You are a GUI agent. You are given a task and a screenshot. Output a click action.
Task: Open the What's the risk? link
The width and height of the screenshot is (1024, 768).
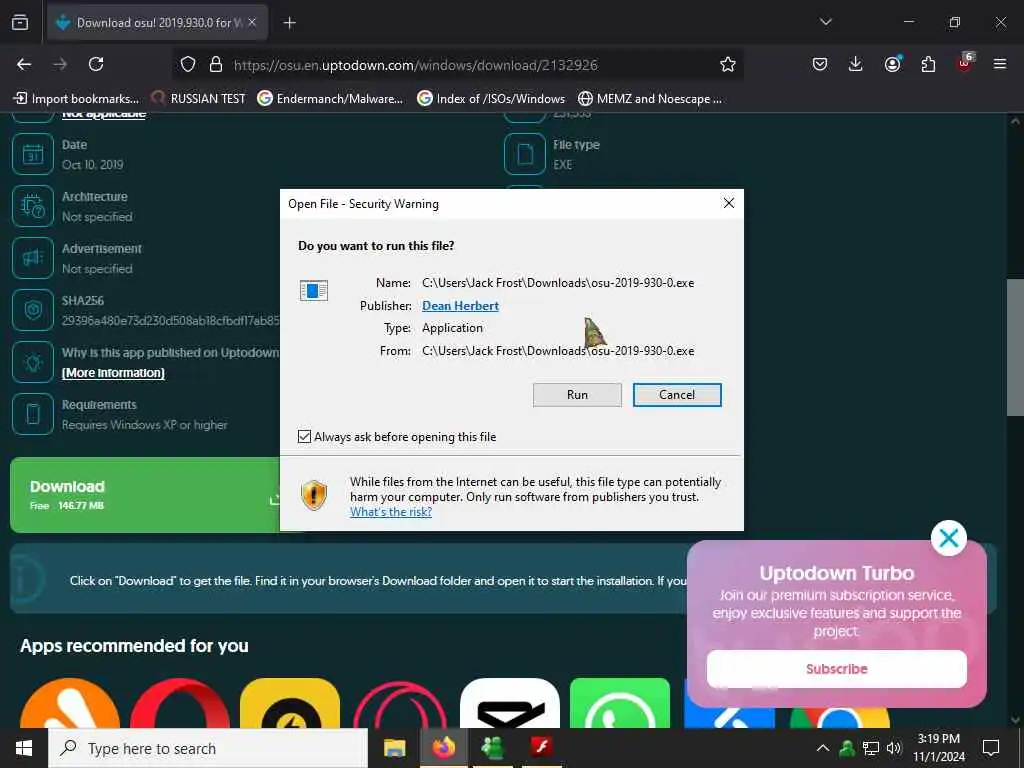(391, 512)
